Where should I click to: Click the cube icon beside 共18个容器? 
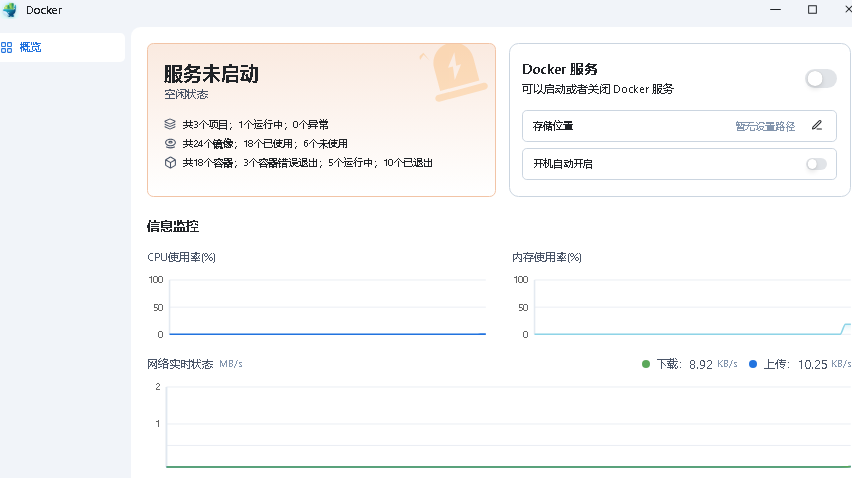point(170,162)
